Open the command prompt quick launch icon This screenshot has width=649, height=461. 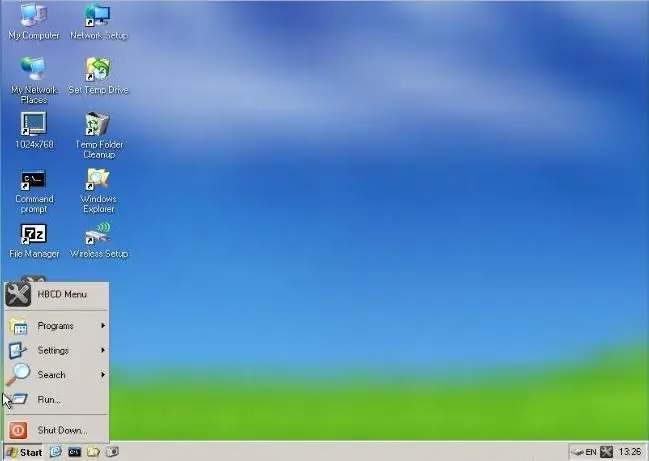[x=75, y=452]
